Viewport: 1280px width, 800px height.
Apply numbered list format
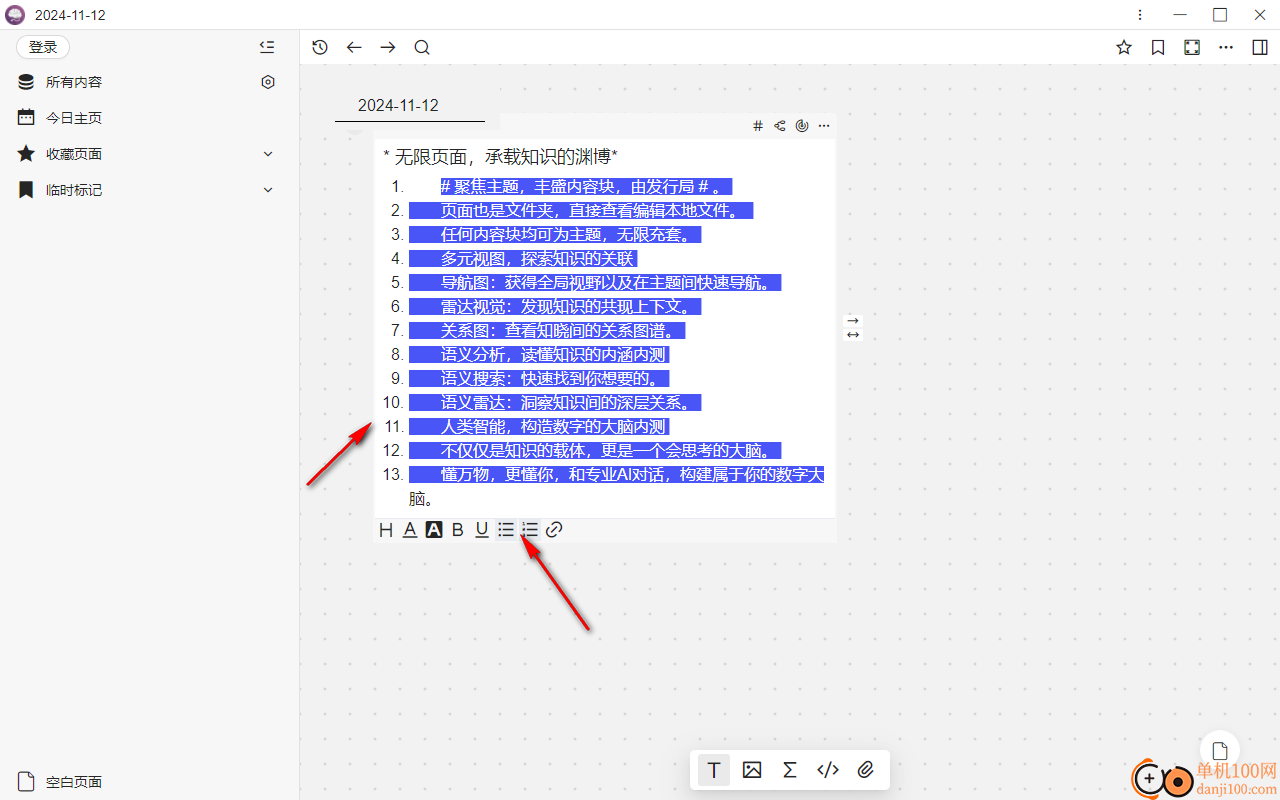point(530,530)
